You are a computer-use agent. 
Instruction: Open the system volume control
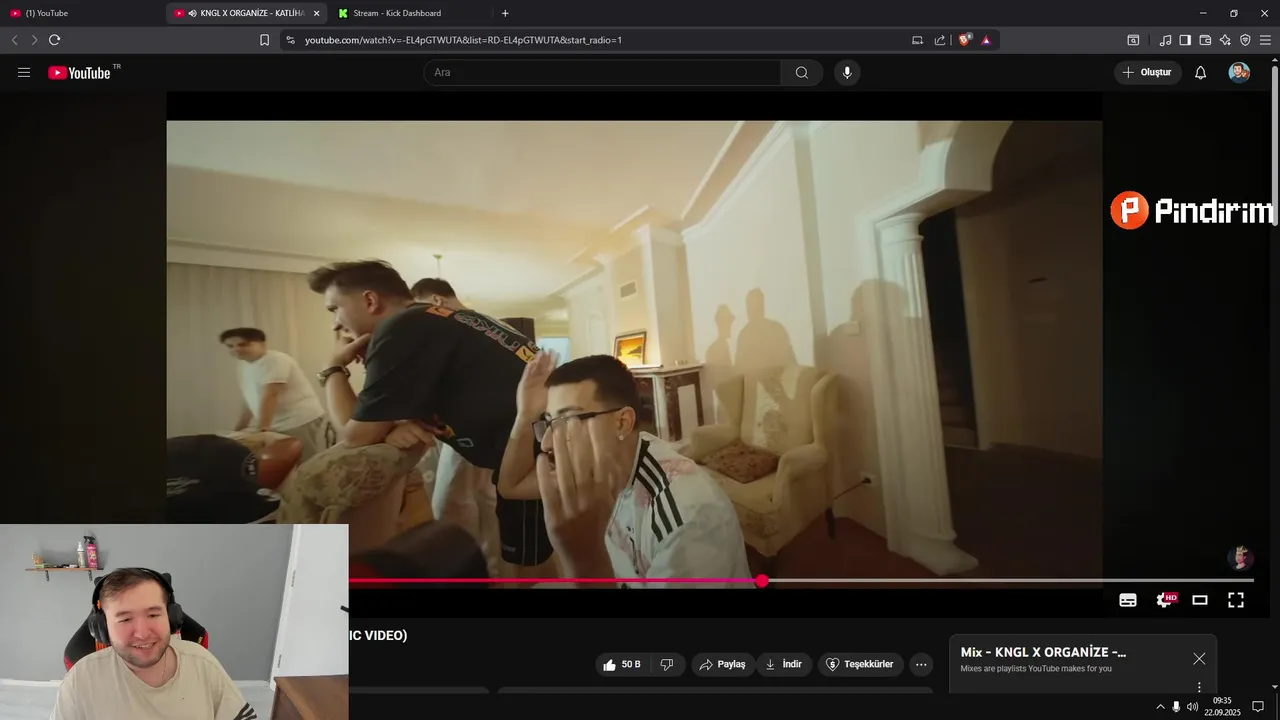point(1192,707)
